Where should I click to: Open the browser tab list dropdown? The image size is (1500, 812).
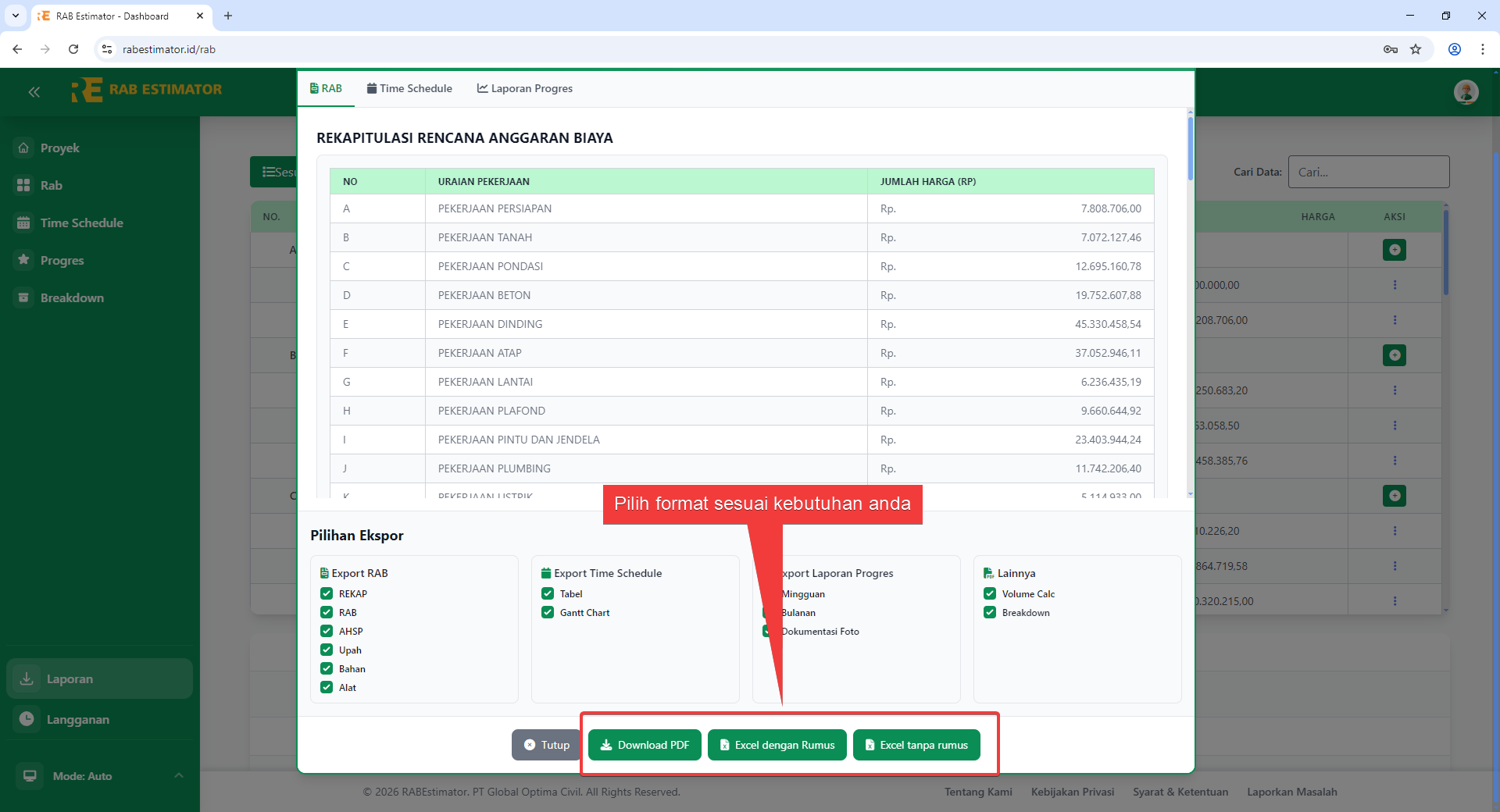15,16
